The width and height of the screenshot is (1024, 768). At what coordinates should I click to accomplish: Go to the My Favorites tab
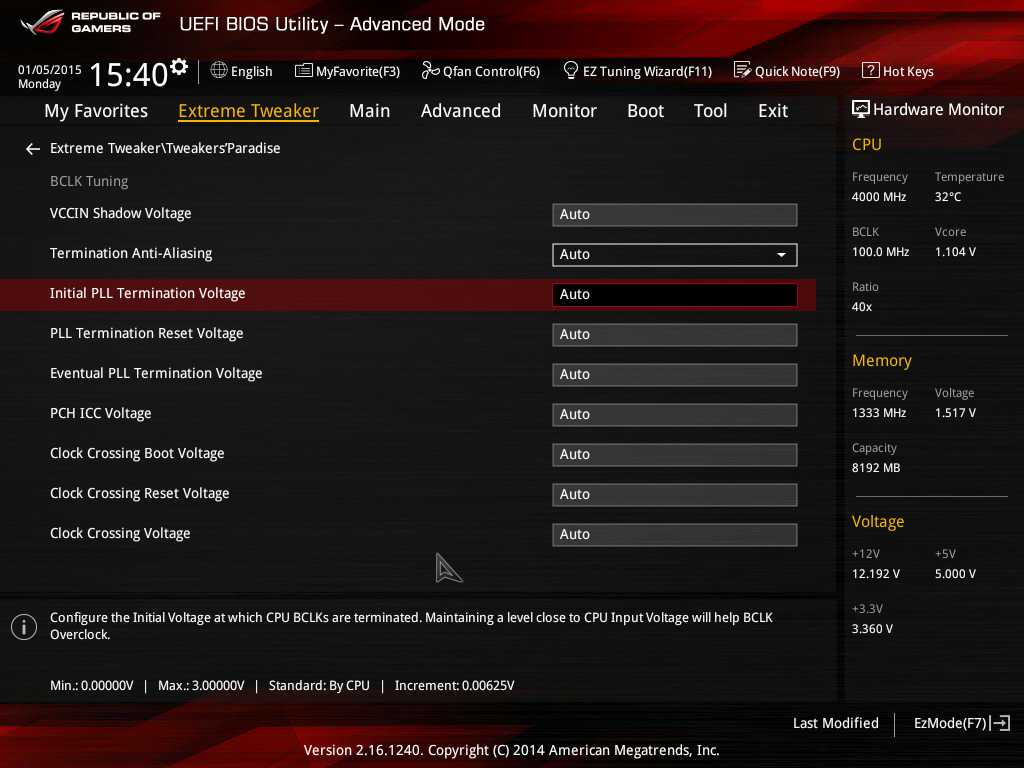pyautogui.click(x=96, y=111)
